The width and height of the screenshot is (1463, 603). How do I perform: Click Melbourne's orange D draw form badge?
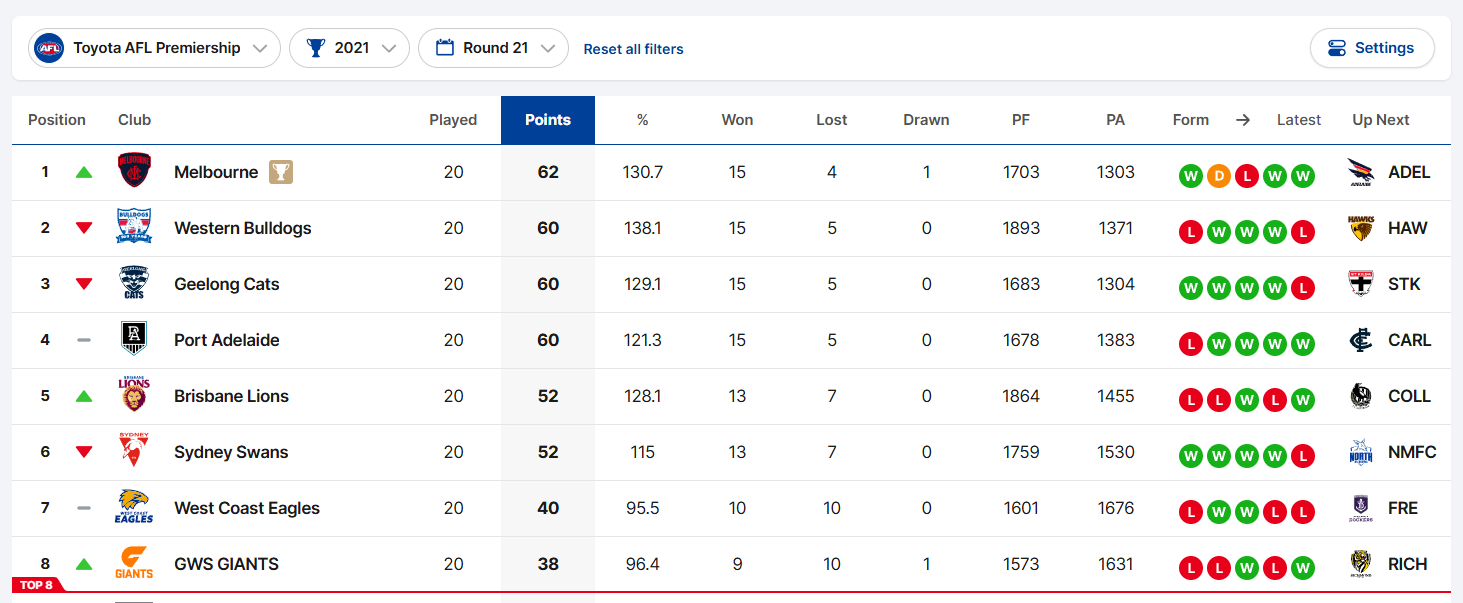[x=1218, y=176]
